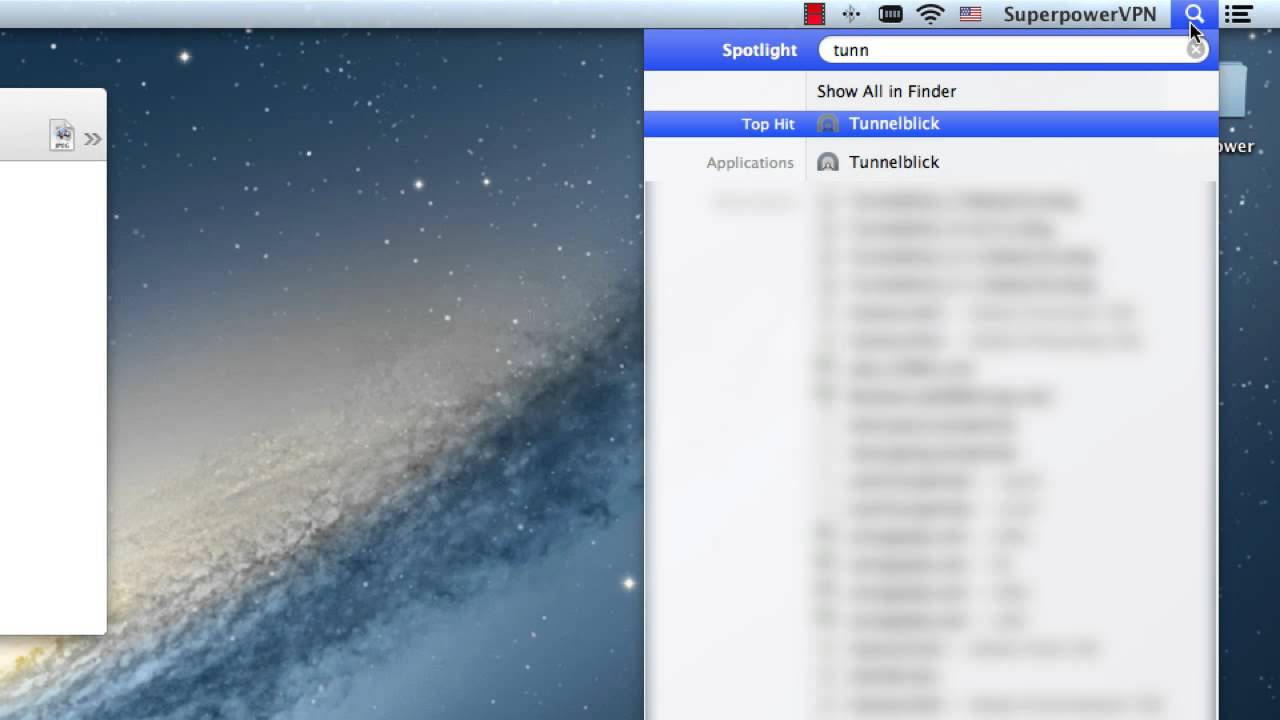The image size is (1280, 720).
Task: Open the Spotlight magnifier icon in menu bar
Action: pyautogui.click(x=1194, y=14)
